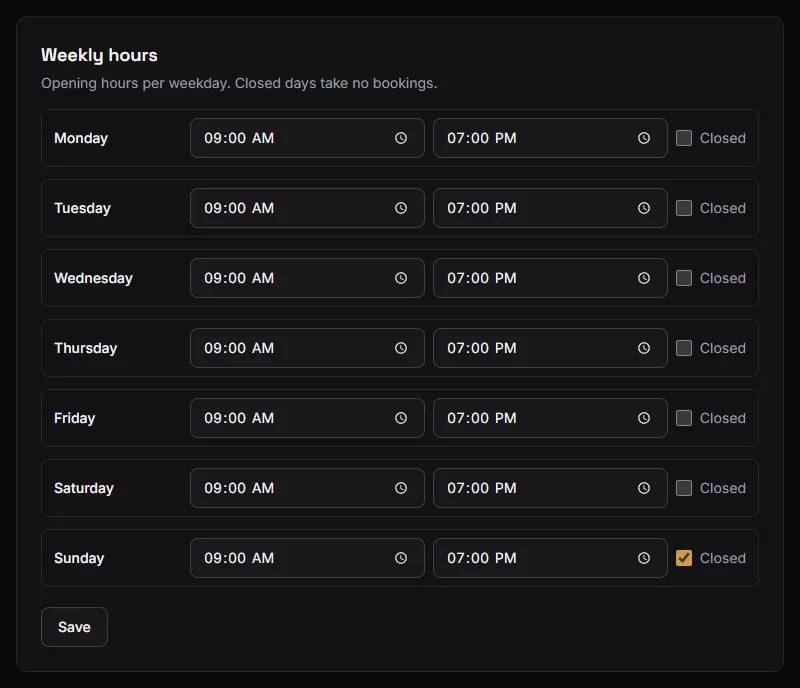Open the clock picker for Saturday opening time
The height and width of the screenshot is (688, 800).
tap(401, 488)
